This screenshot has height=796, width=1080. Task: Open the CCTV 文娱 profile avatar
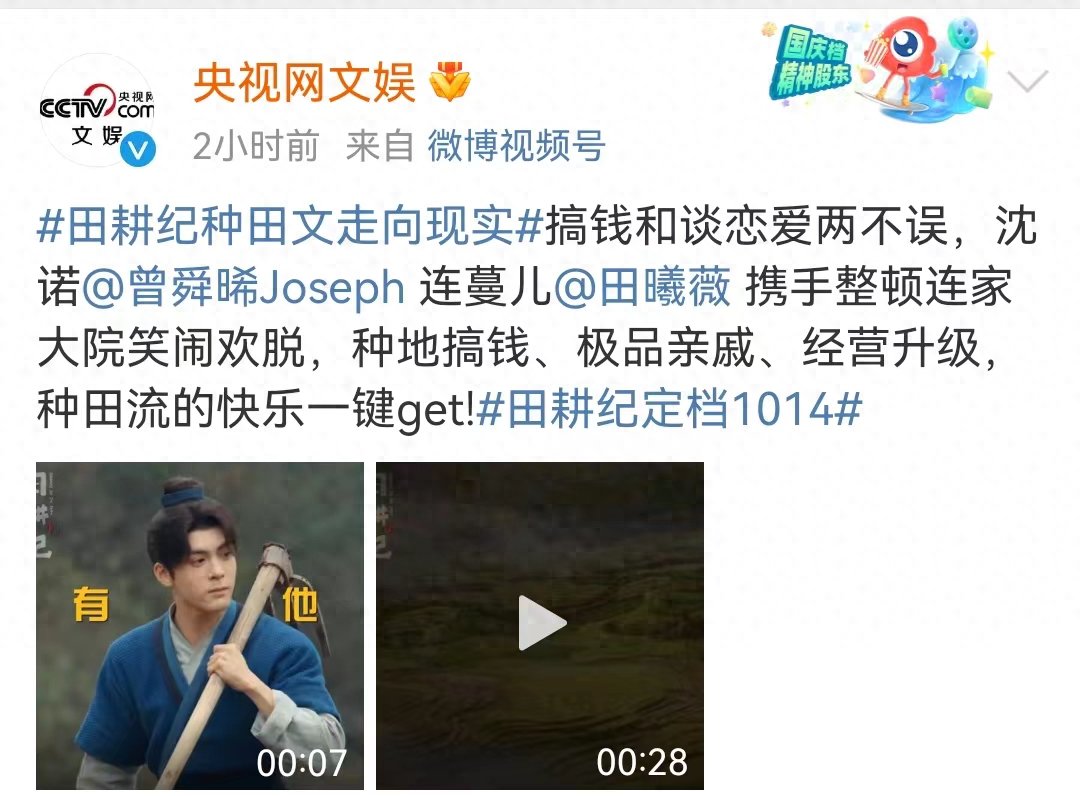[x=98, y=110]
